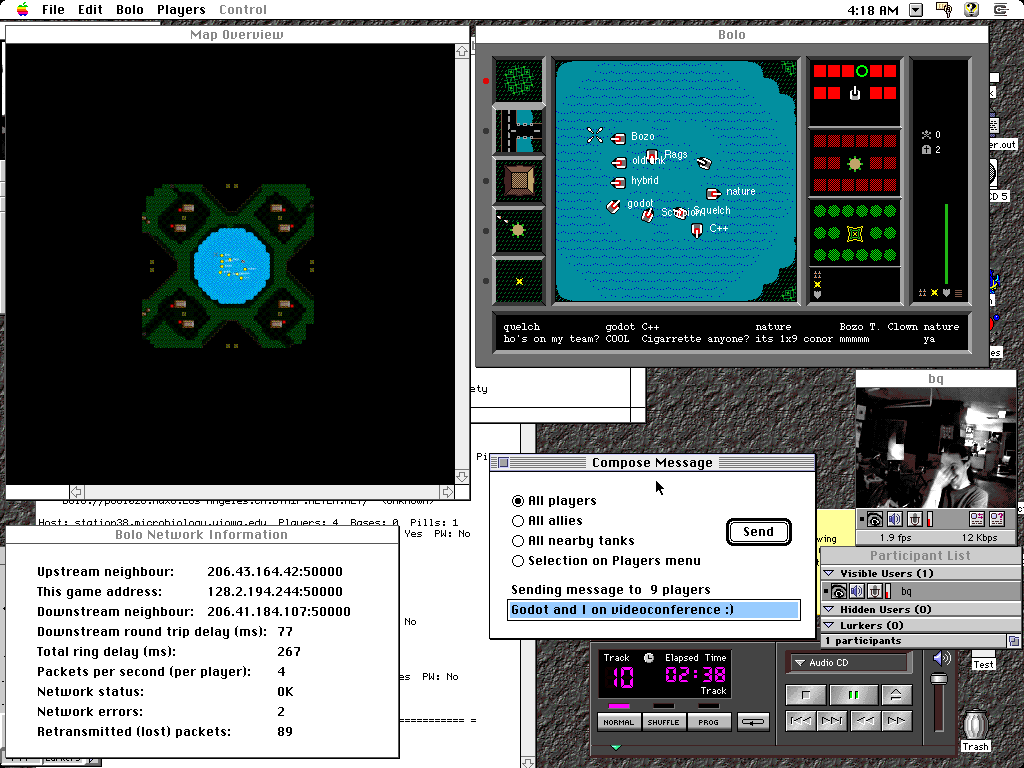Select the building/wall tool in Bolo

[518, 181]
